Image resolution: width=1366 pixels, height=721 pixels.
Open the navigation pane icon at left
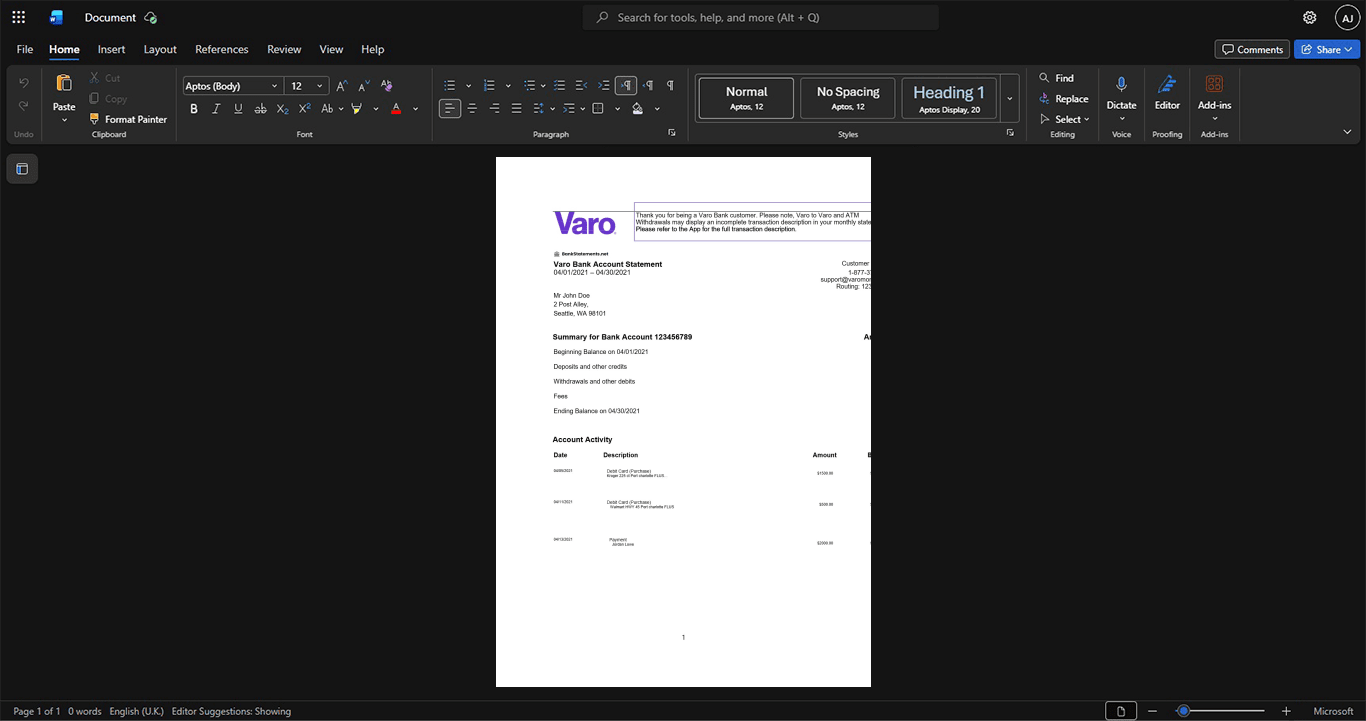(x=22, y=169)
